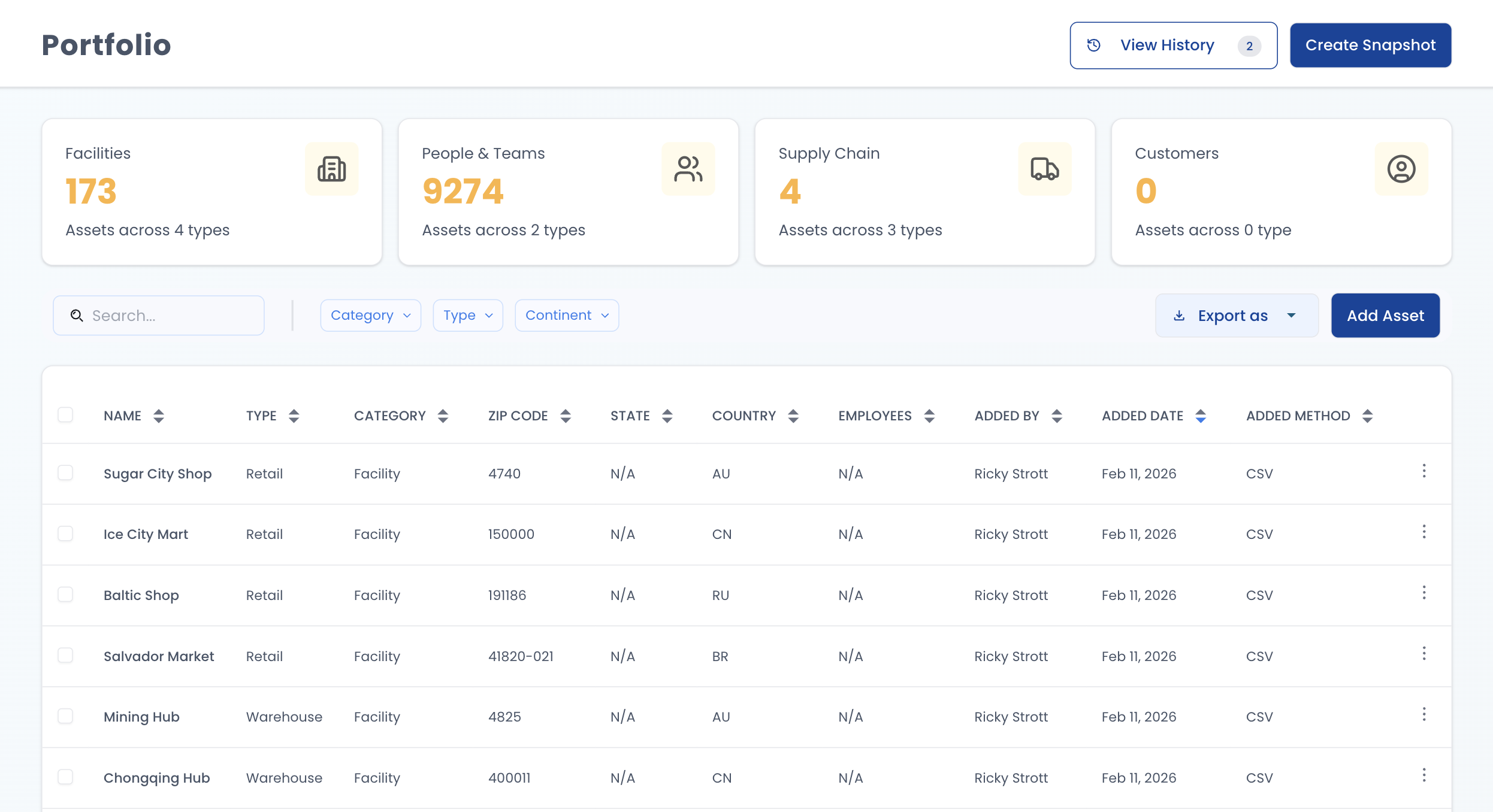1493x812 pixels.
Task: Click the Supply Chain truck icon
Action: coord(1044,169)
